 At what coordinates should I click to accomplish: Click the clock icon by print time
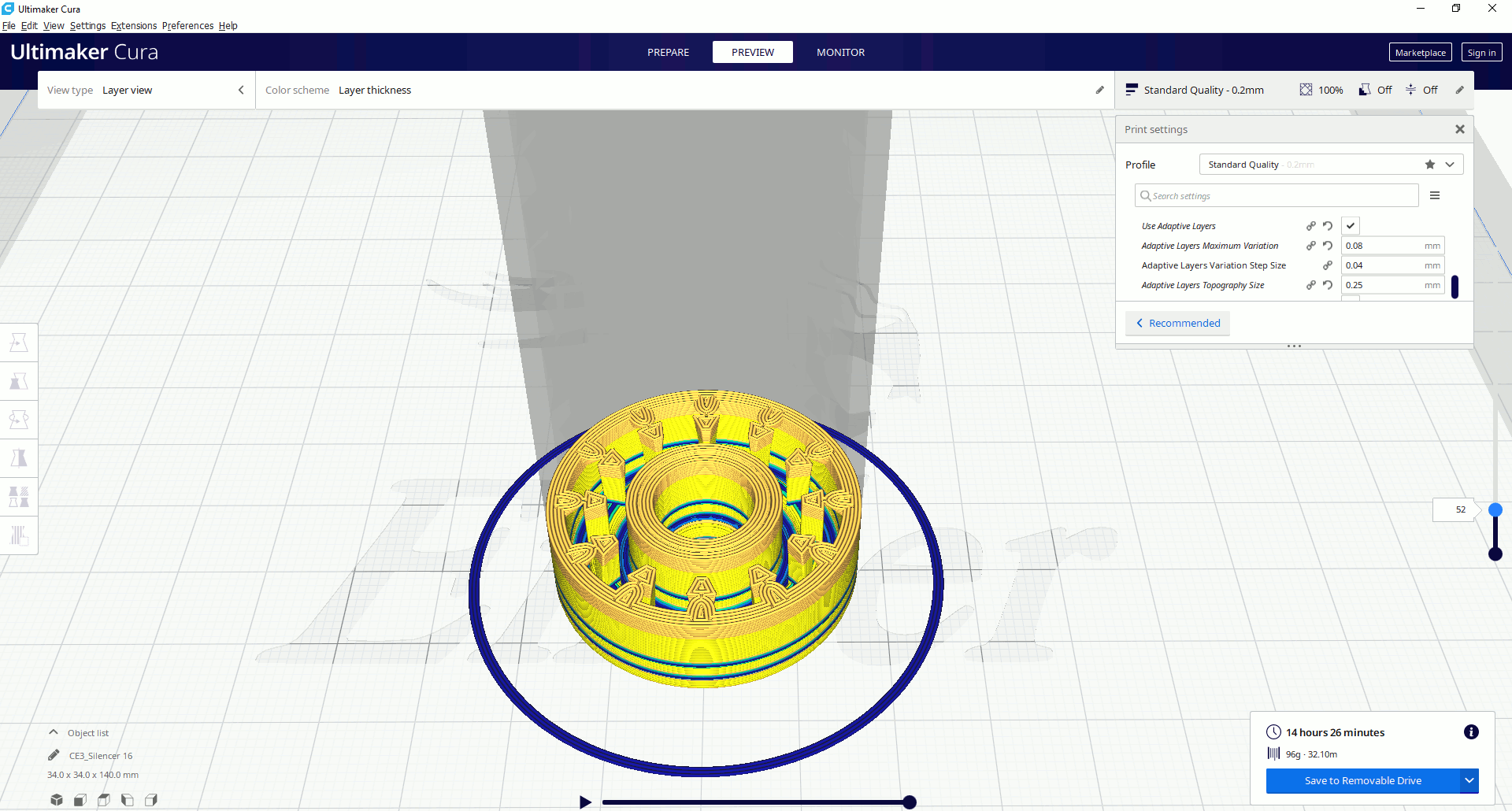(x=1273, y=732)
